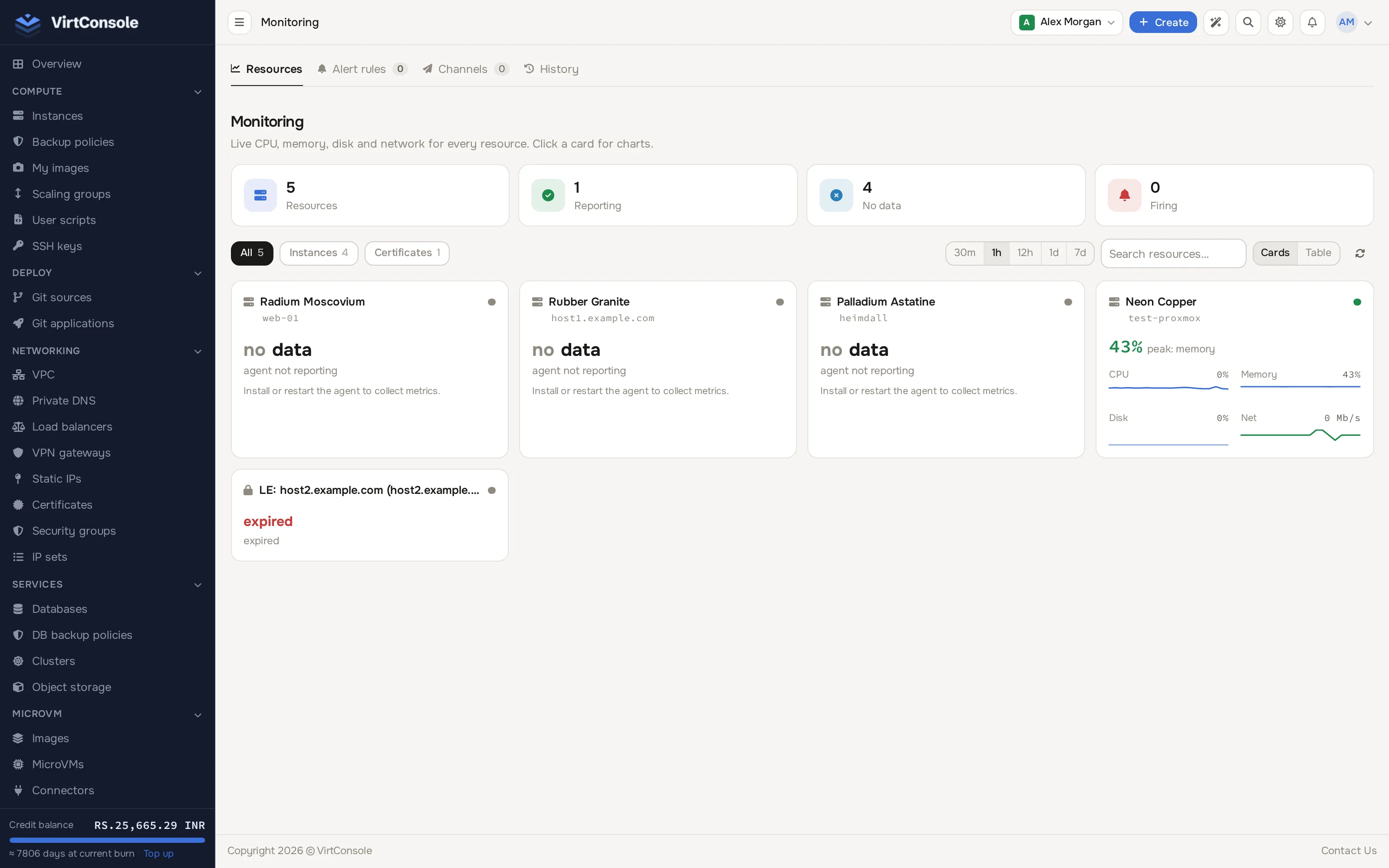Switch to Table view
Image resolution: width=1389 pixels, height=868 pixels.
1318,253
